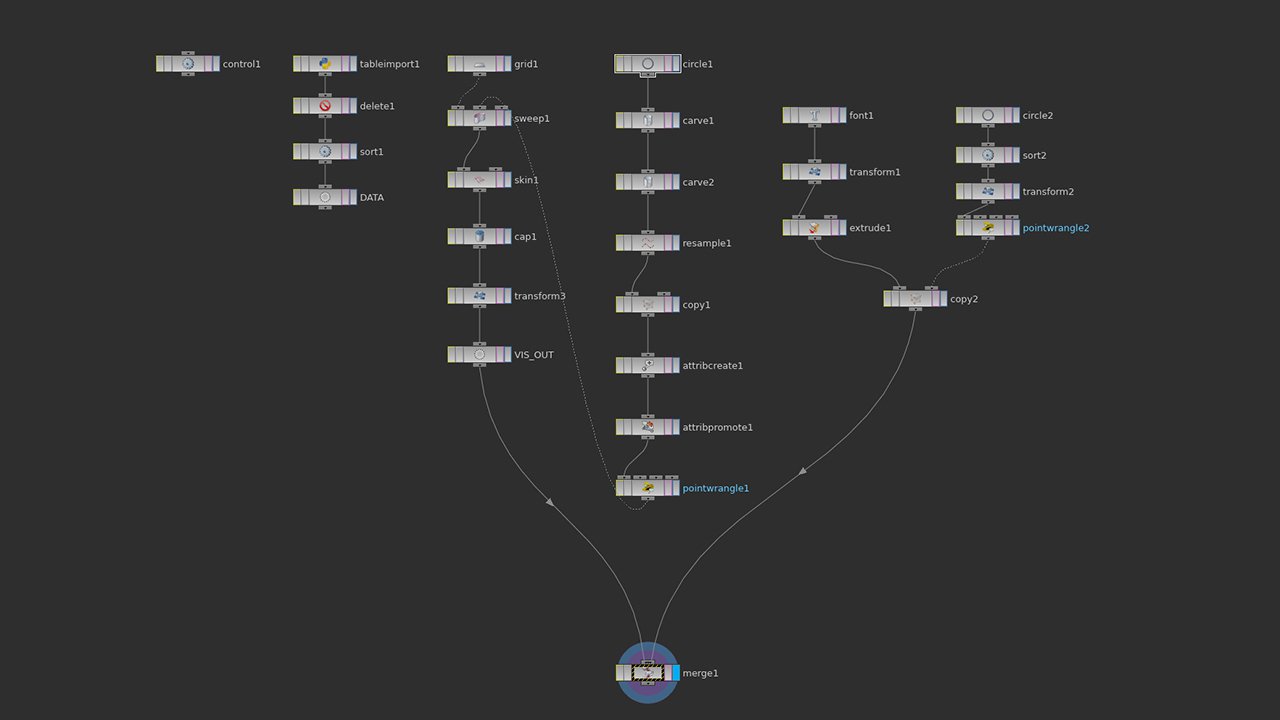Click the transform2 node icon

988,192
